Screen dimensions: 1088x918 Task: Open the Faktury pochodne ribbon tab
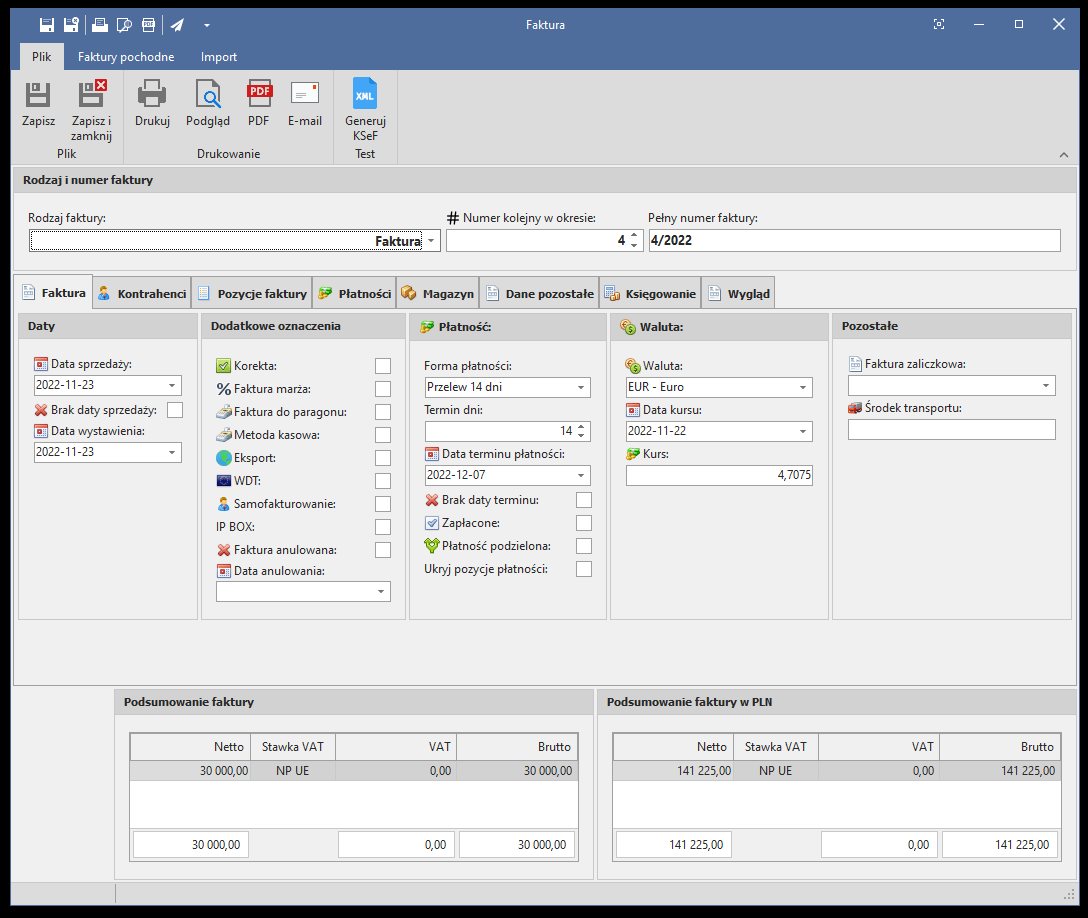(x=126, y=57)
